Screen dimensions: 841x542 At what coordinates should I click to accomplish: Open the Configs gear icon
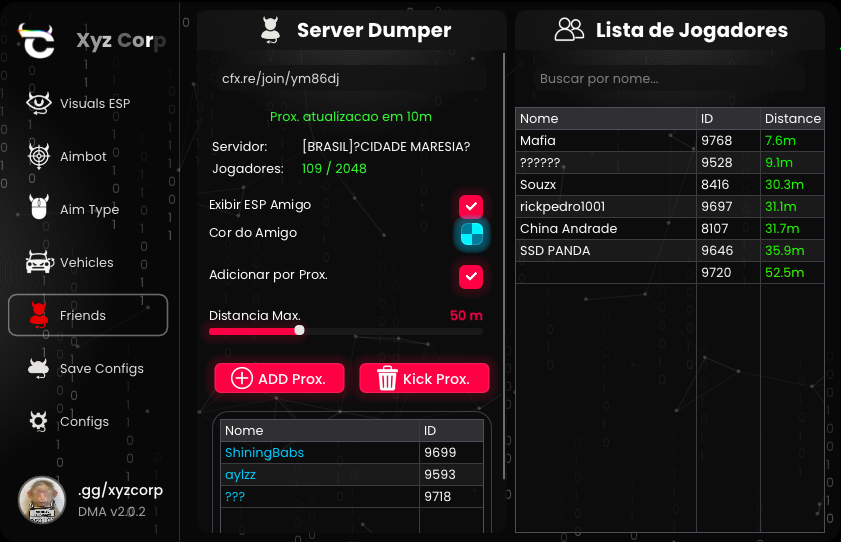coord(38,421)
